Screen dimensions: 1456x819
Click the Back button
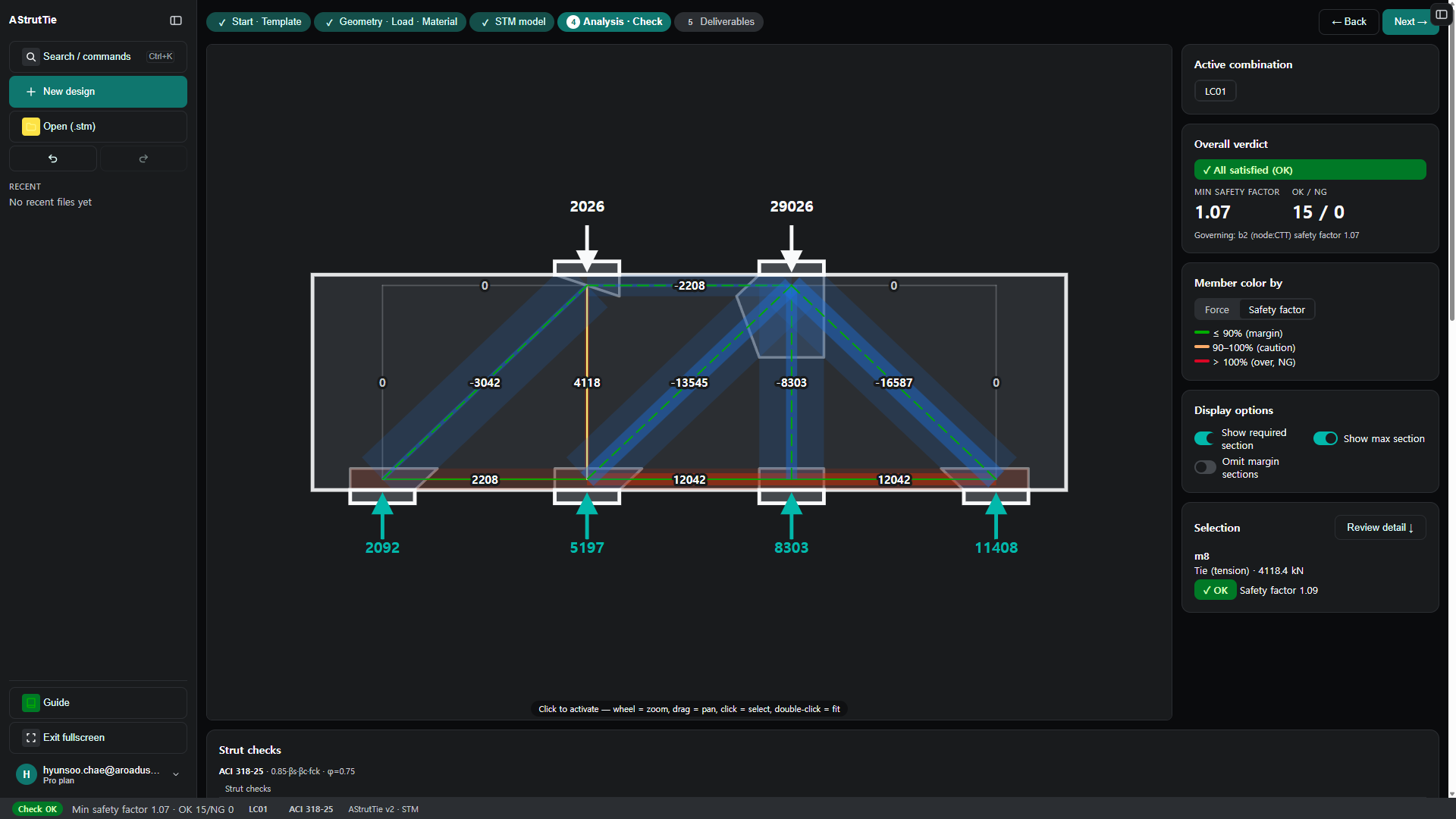click(x=1348, y=22)
